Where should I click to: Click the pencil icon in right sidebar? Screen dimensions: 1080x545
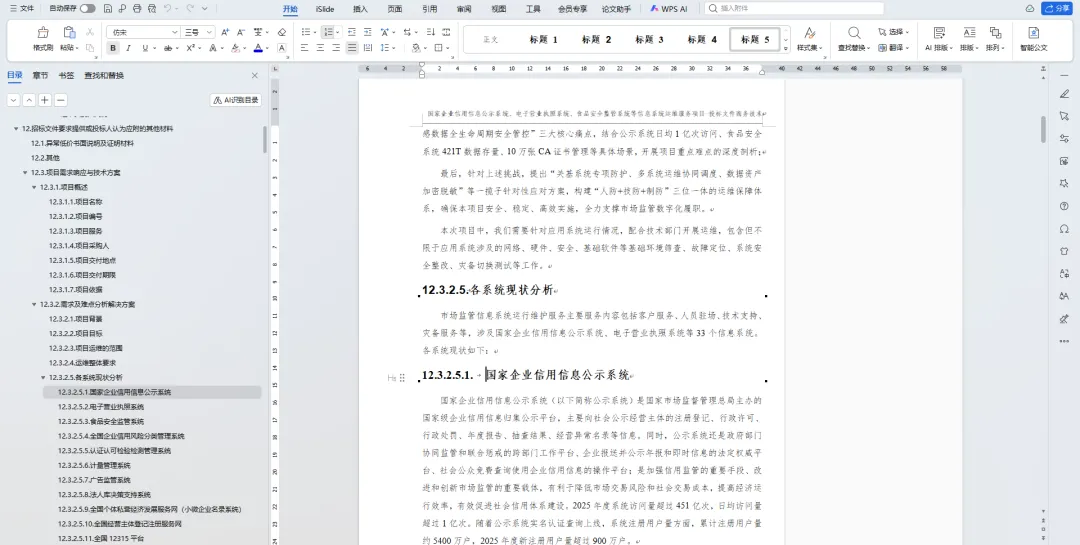tap(1064, 94)
